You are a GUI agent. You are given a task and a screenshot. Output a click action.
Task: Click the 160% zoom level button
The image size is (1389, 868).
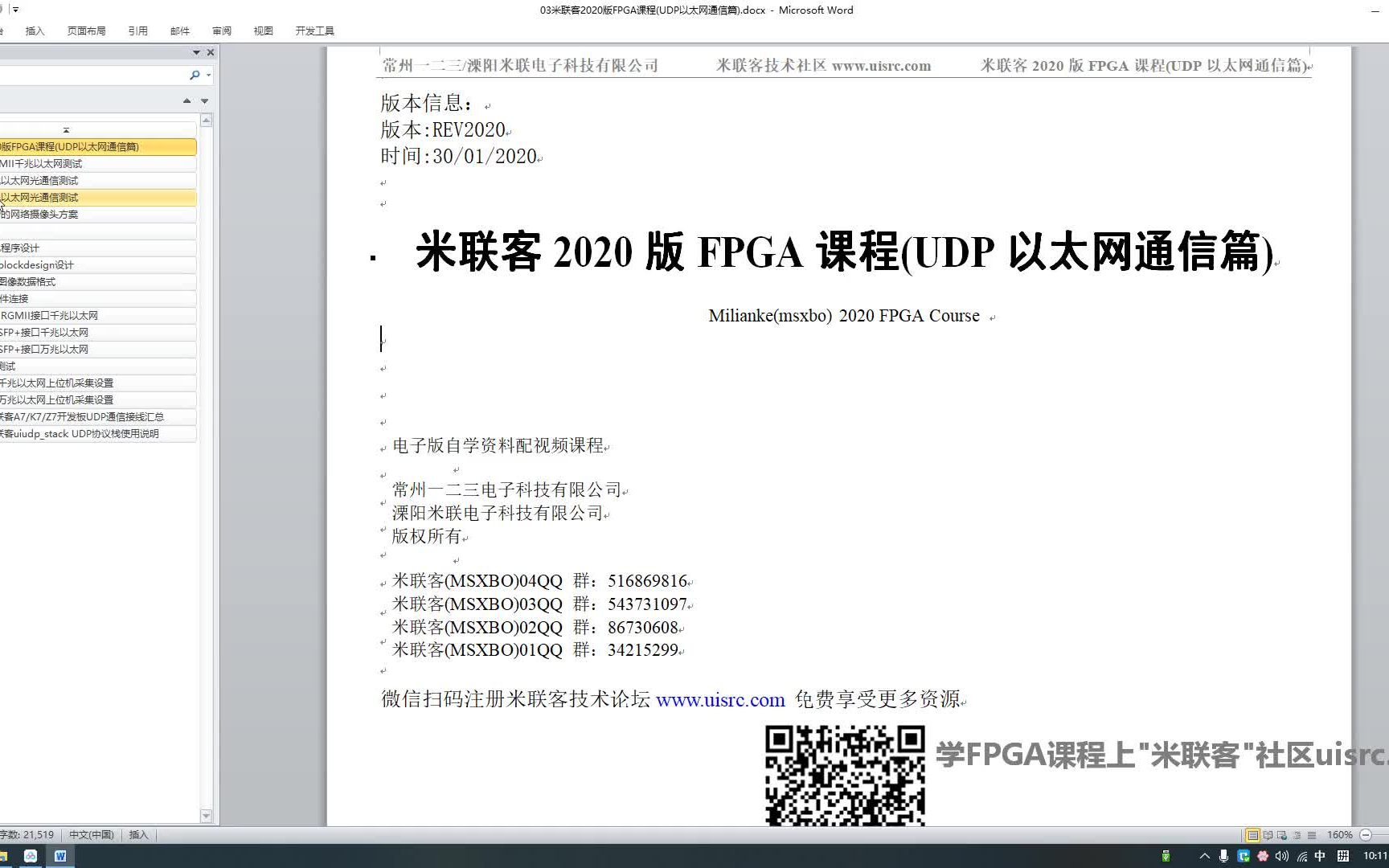(x=1339, y=835)
